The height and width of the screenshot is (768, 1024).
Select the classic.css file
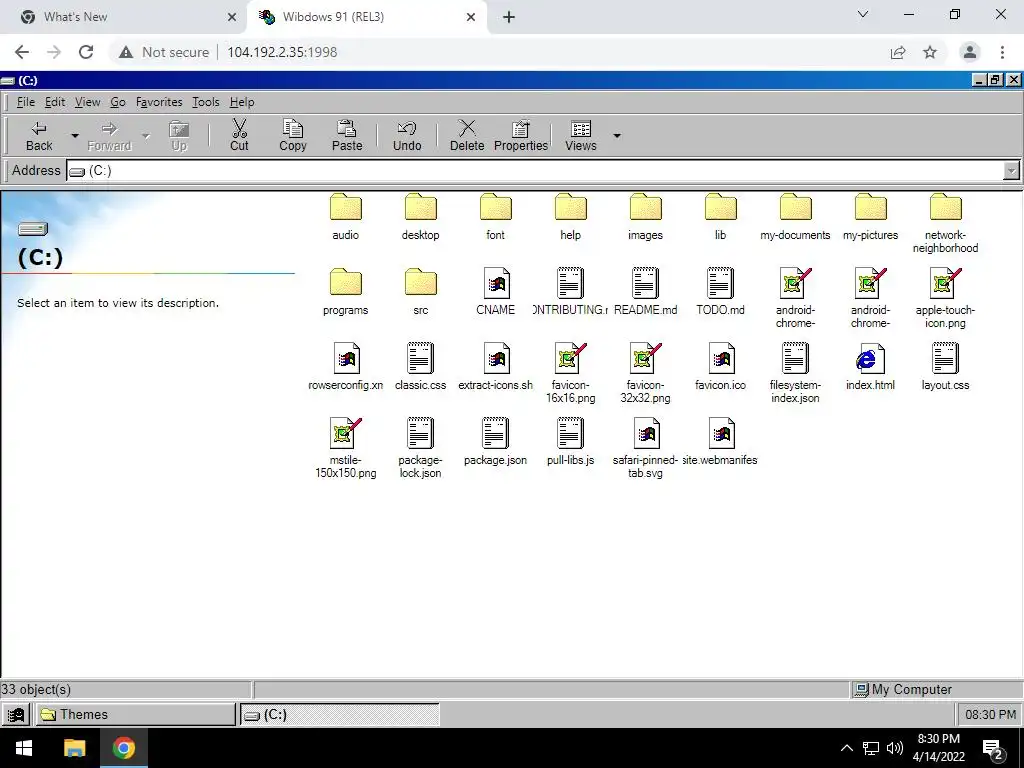(421, 367)
